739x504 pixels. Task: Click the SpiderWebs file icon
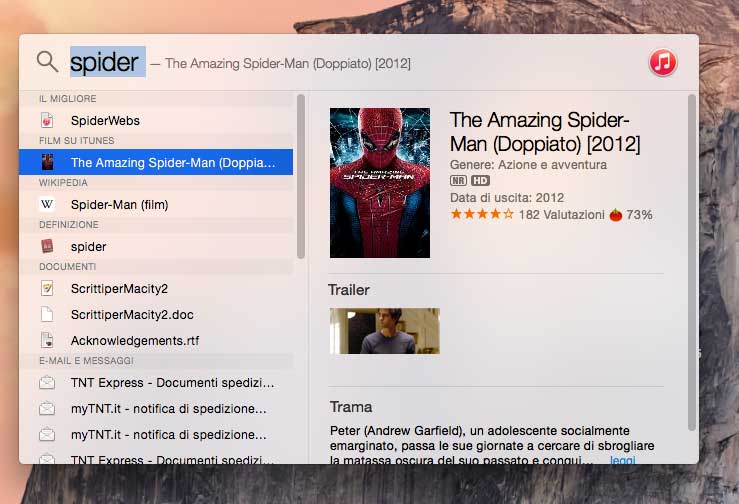[47, 120]
